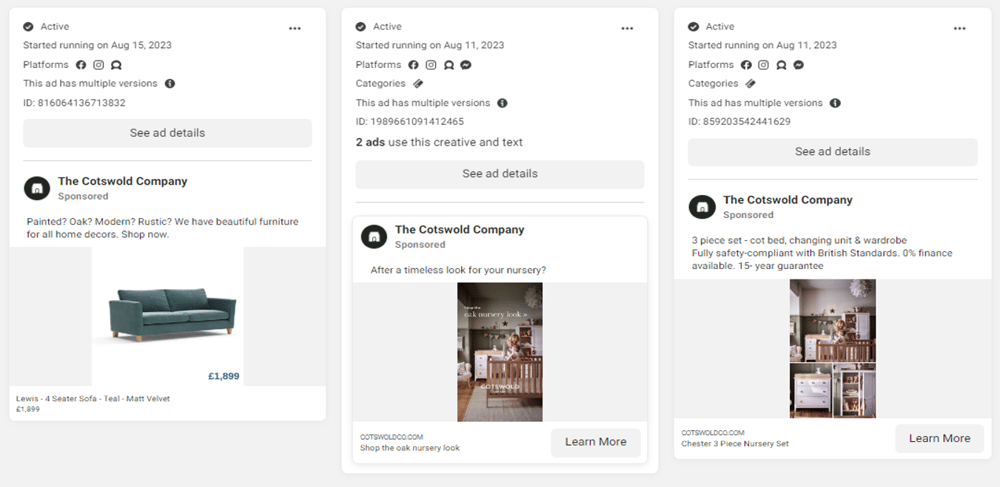Viewport: 1000px width, 487px height.
Task: Click the Active checkmark icon on ad 1989661091412465
Action: 361,27
